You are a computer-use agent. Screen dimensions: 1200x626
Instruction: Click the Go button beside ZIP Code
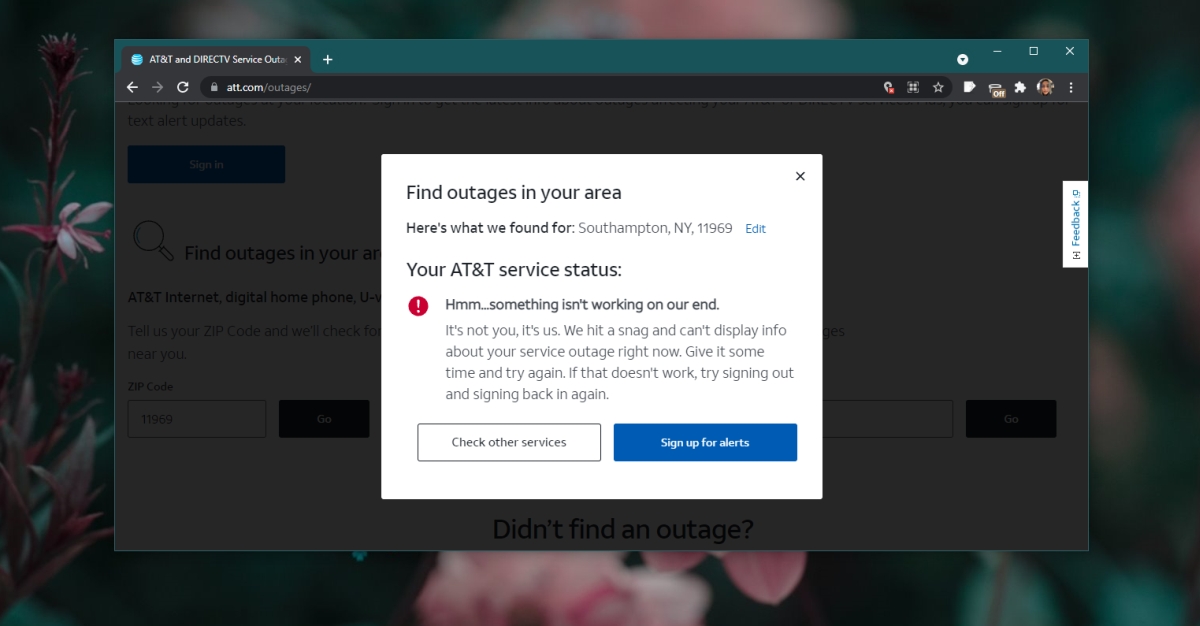click(324, 419)
